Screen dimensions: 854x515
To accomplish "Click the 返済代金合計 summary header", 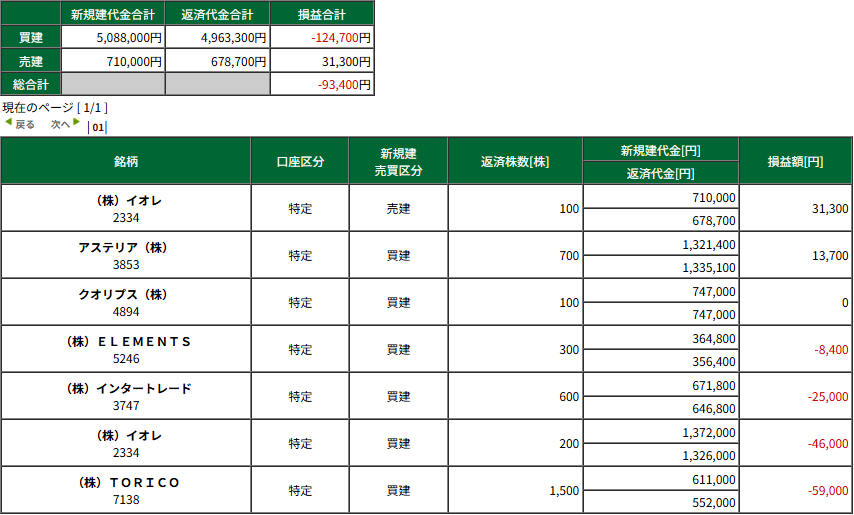I will pos(217,14).
